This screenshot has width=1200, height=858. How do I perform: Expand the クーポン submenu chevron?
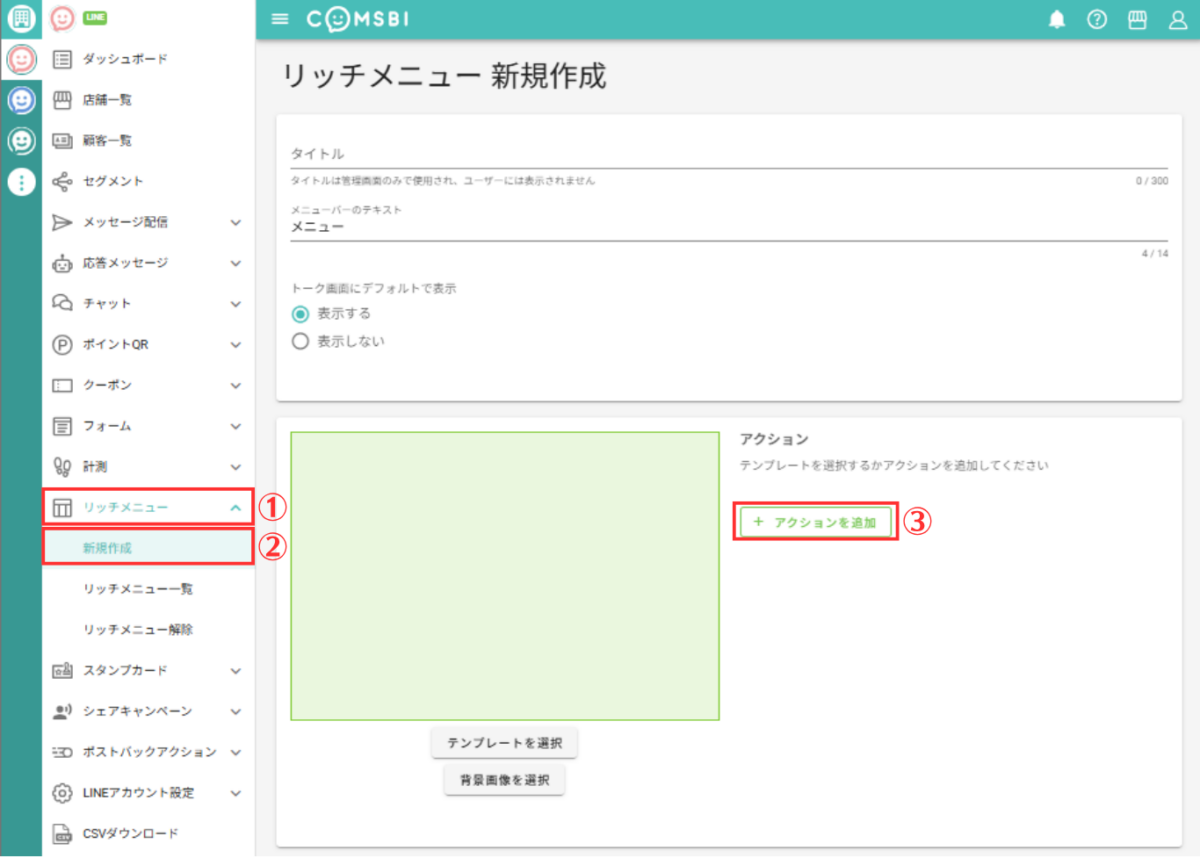point(235,385)
